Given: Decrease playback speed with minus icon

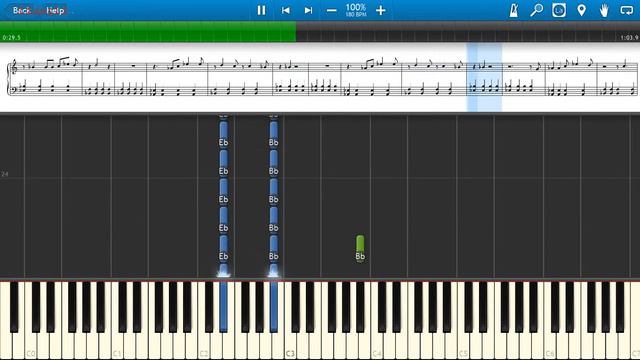Looking at the screenshot, I should [x=331, y=10].
